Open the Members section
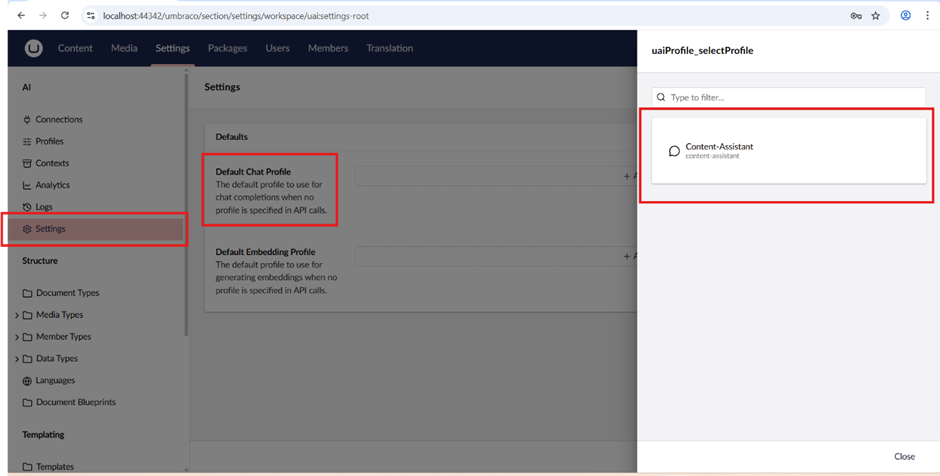 point(328,48)
